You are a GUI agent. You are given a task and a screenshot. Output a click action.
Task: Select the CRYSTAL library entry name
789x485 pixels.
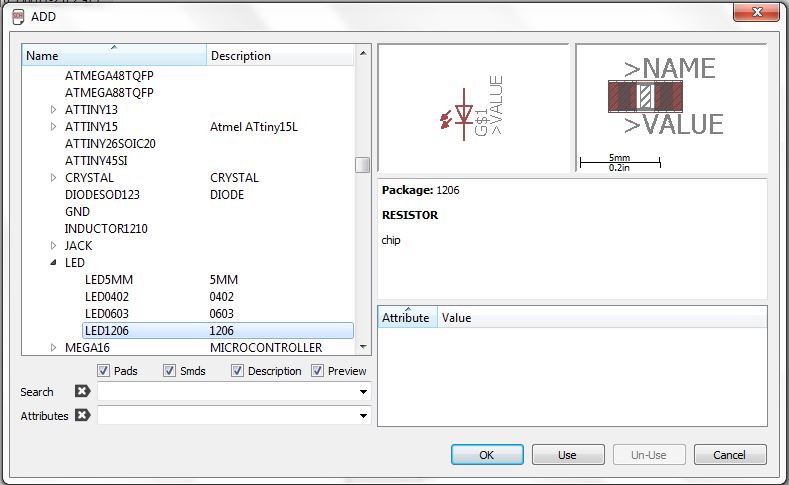(89, 178)
